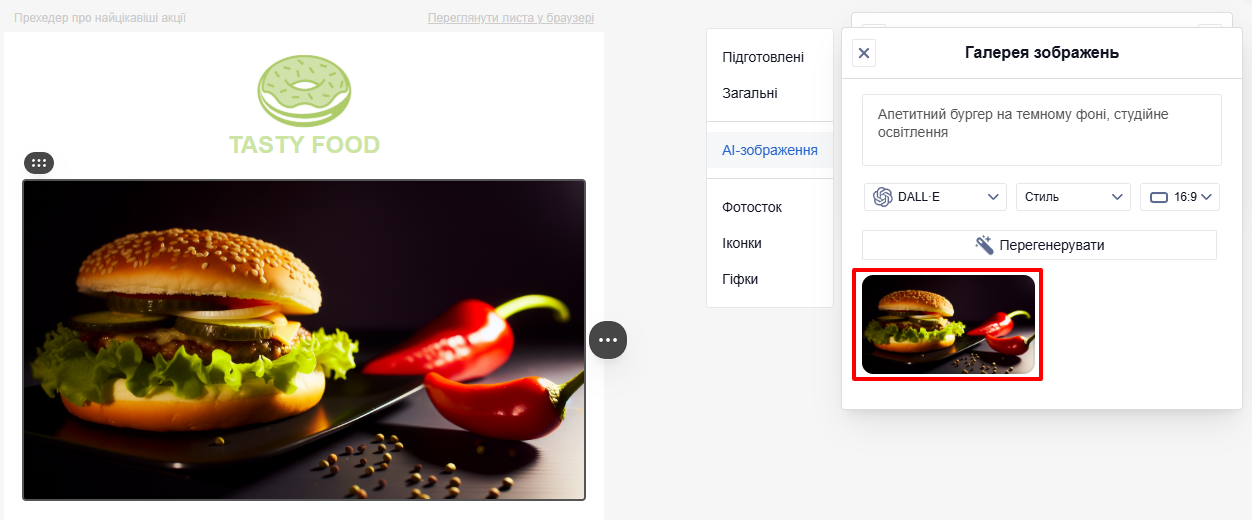Open the Іконки section
Screen dimensions: 1252x520
coord(742,243)
